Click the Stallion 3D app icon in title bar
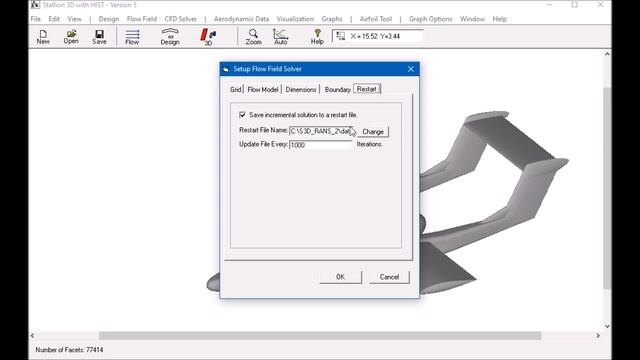 click(36, 5)
